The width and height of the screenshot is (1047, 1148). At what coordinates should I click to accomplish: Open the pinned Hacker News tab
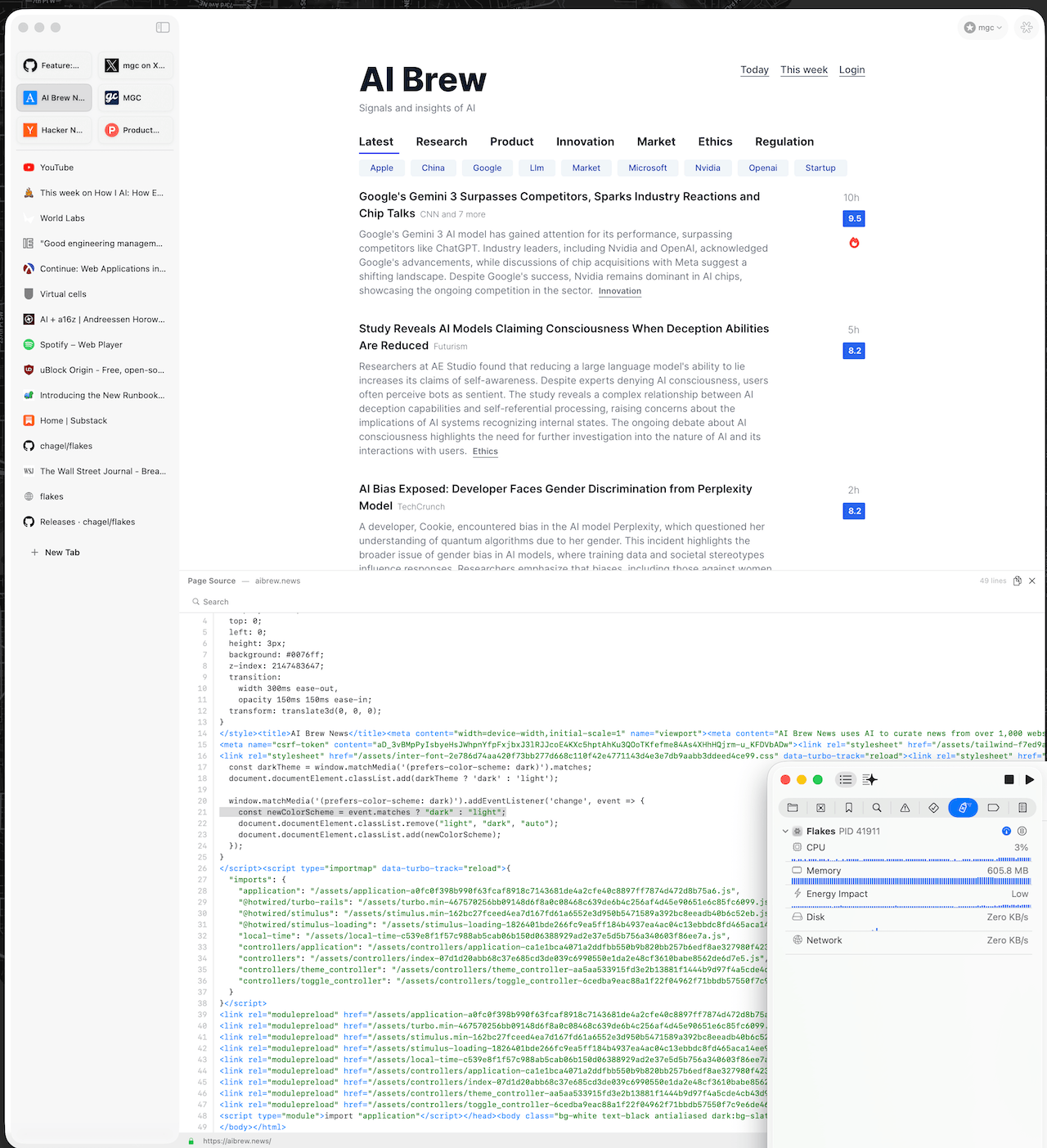(54, 130)
